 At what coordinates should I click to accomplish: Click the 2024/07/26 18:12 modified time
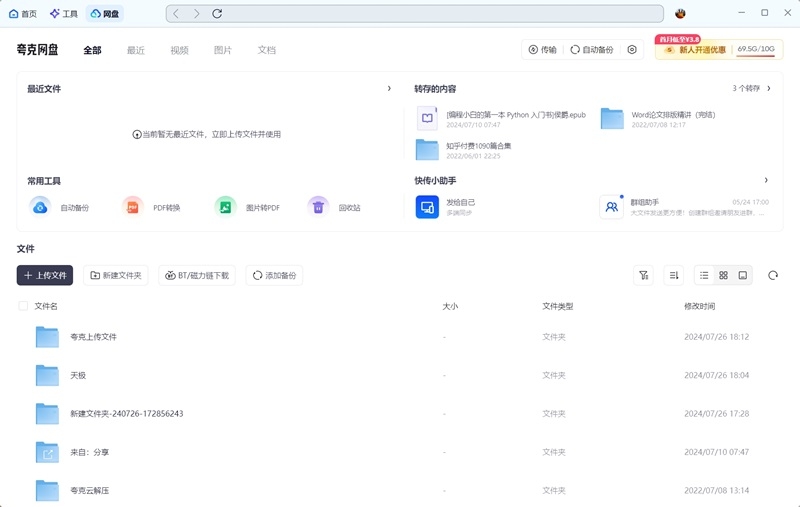point(716,337)
